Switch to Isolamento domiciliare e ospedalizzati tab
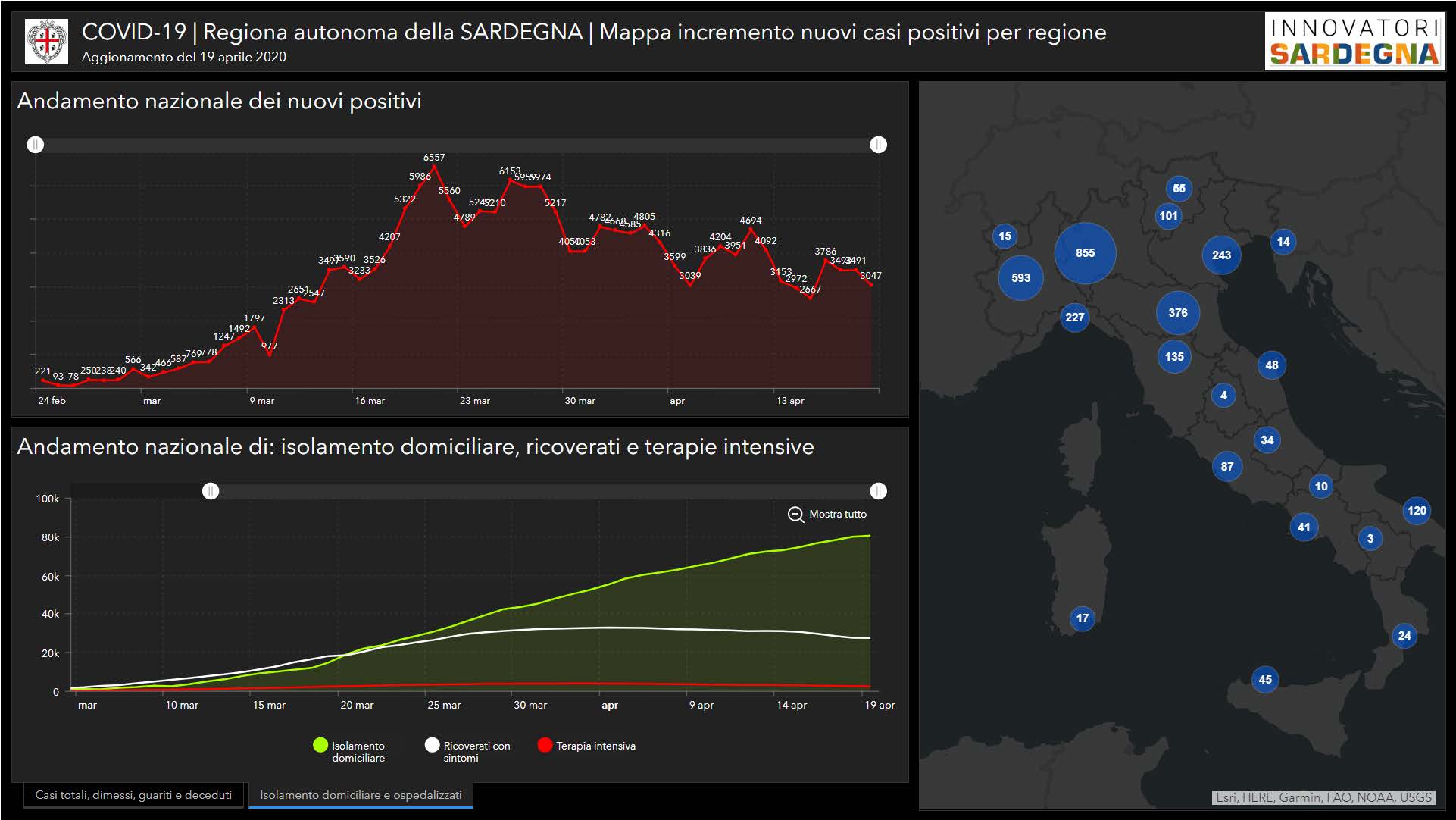1456x820 pixels. pyautogui.click(x=361, y=795)
